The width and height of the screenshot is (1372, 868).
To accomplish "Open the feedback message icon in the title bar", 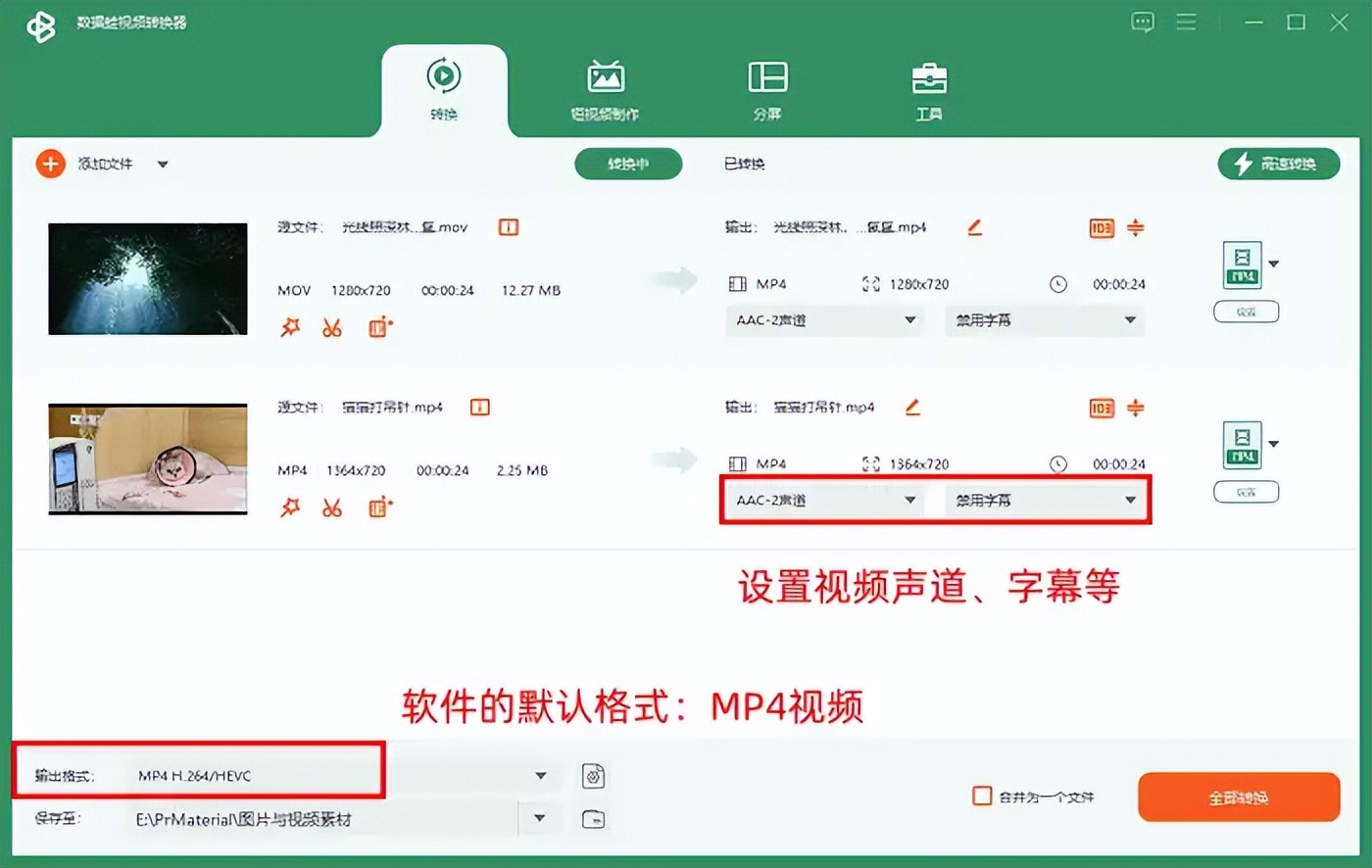I will tap(1143, 22).
